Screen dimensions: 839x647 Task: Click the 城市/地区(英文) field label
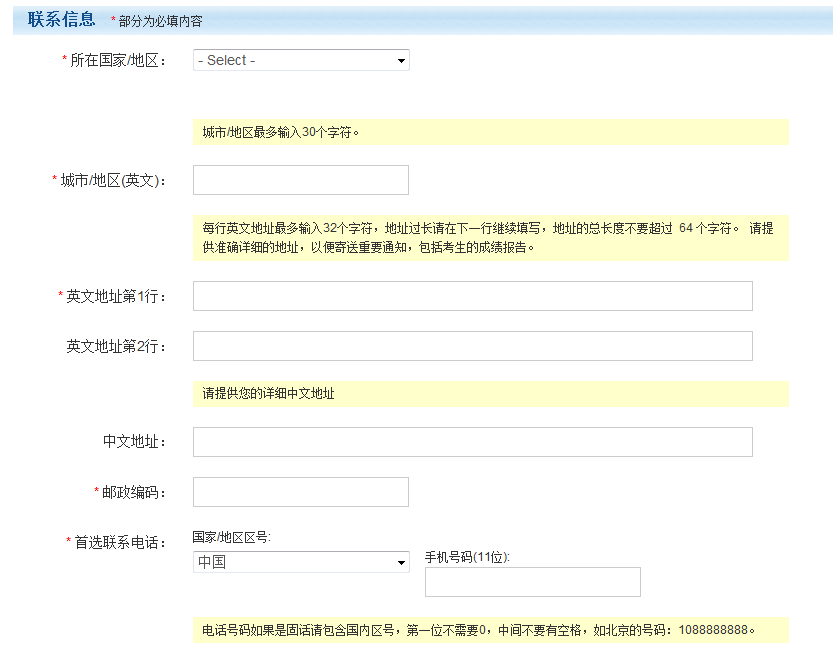click(111, 181)
